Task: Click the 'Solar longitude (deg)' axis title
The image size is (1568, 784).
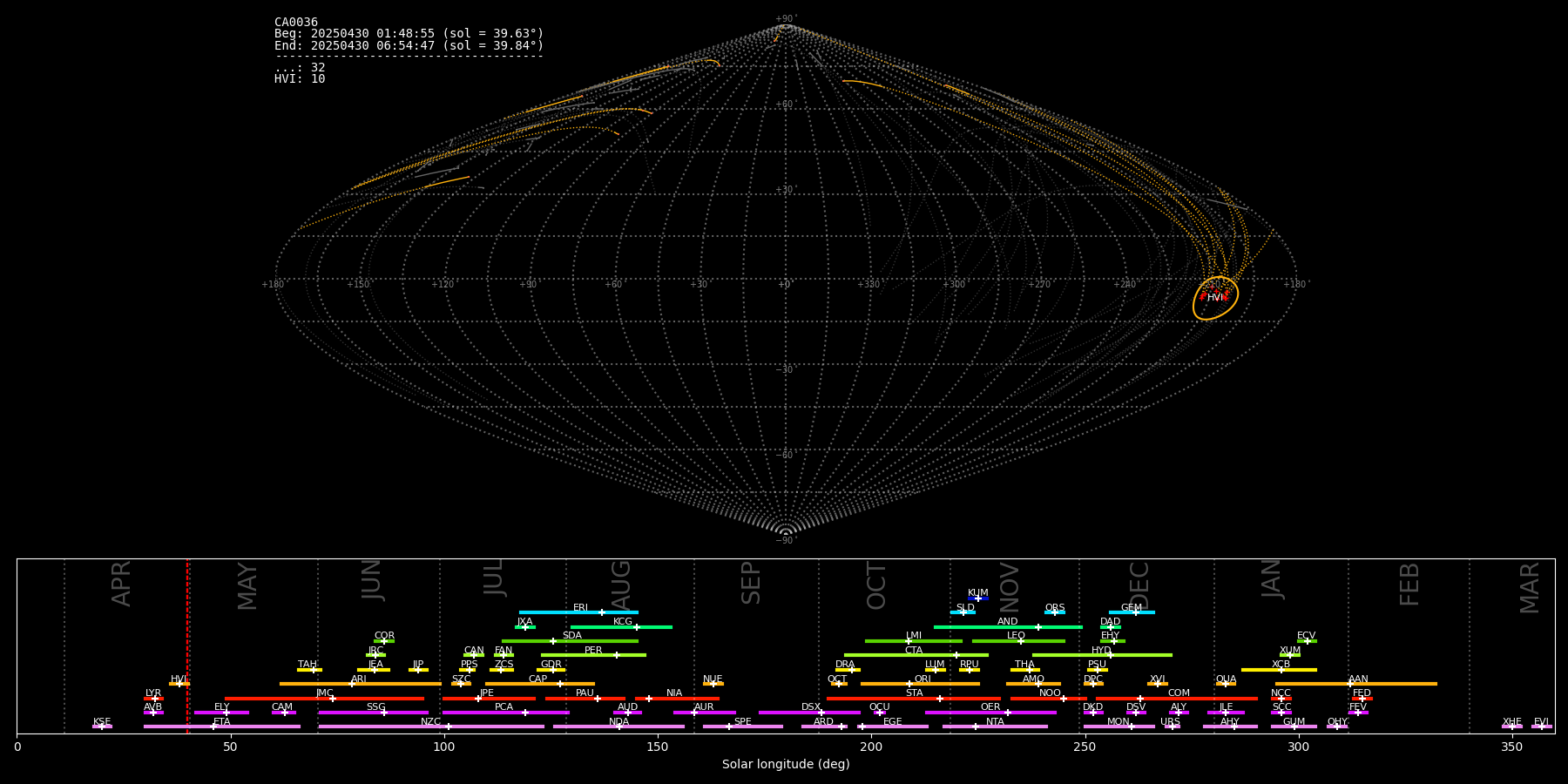Action: click(x=786, y=764)
